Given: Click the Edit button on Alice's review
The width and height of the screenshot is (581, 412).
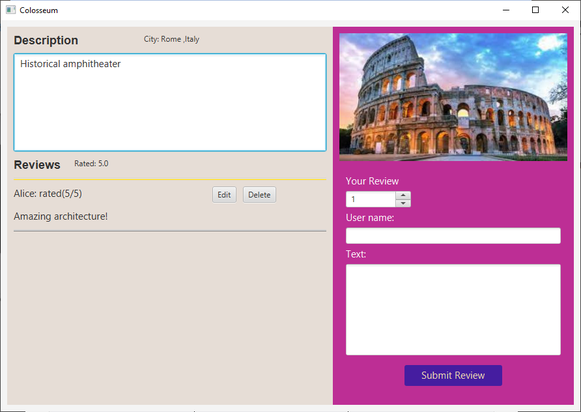Looking at the screenshot, I should (x=224, y=195).
